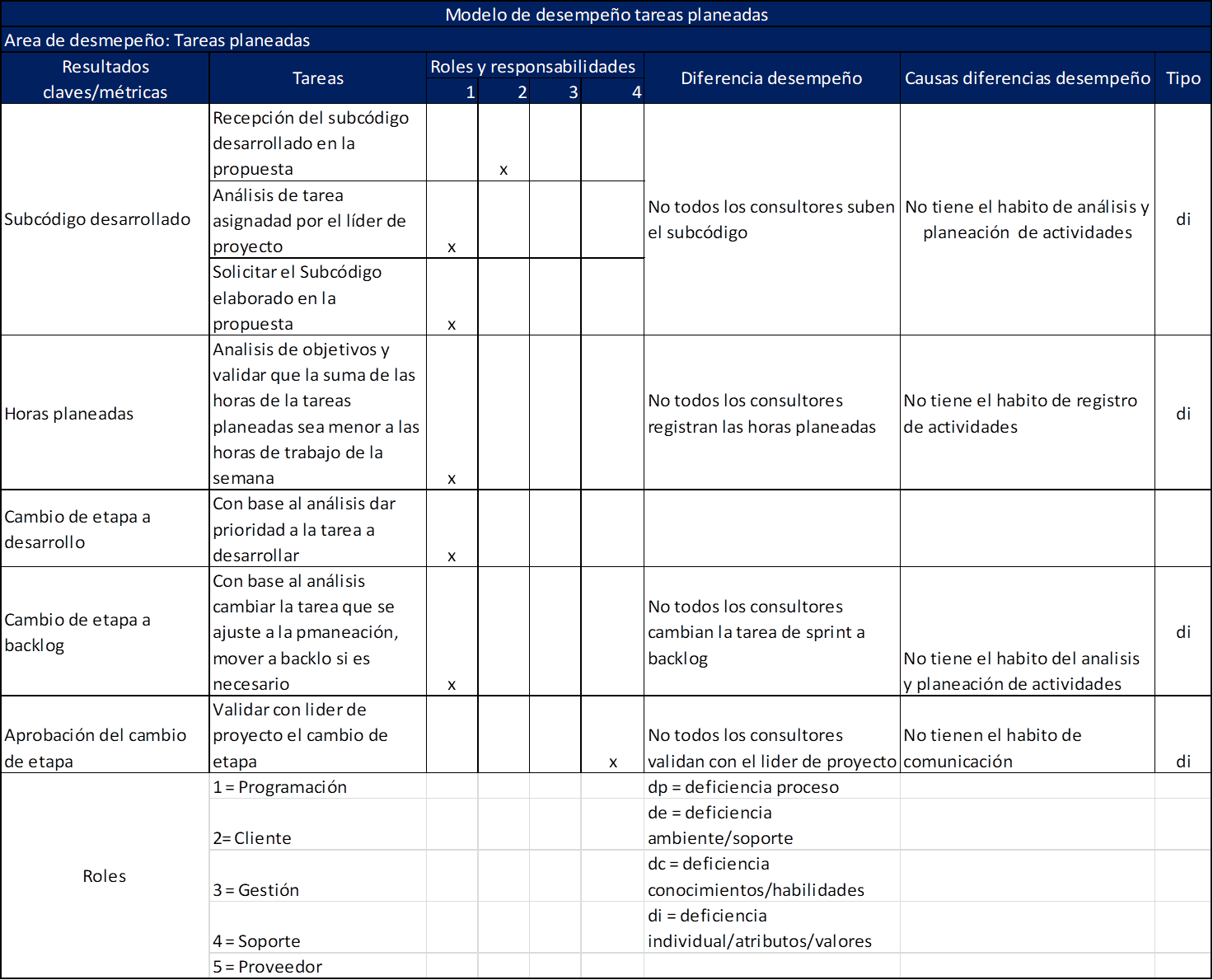
Task: Click 'No tiene el habito del analisis y planeación' cell
Action: (x=1028, y=632)
